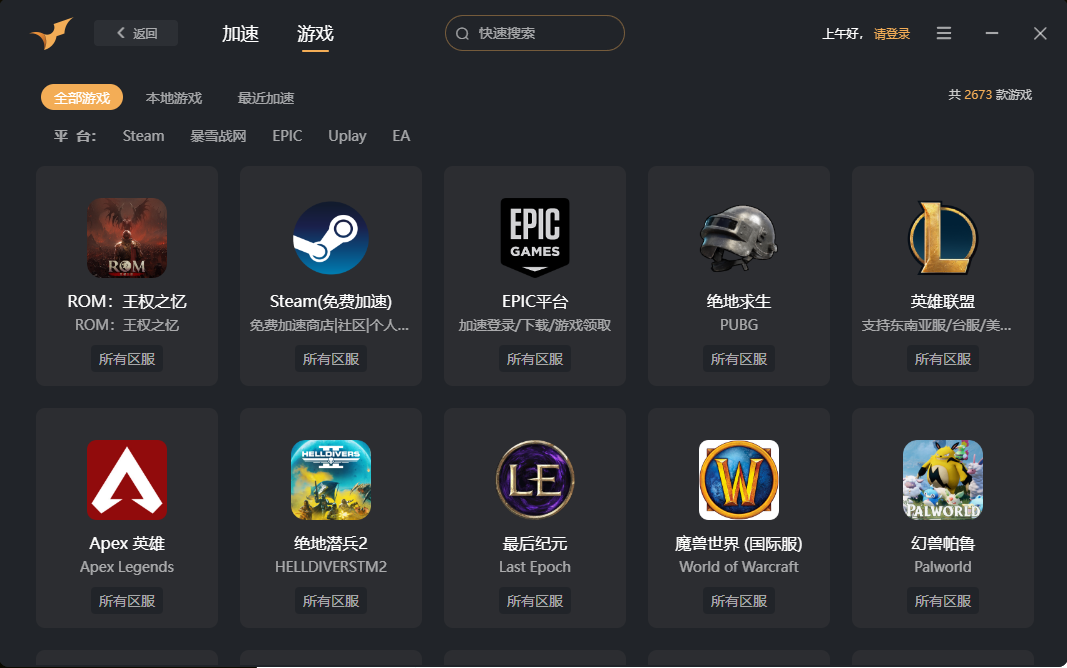
Task: Open the 请登录 login link
Action: tap(892, 33)
